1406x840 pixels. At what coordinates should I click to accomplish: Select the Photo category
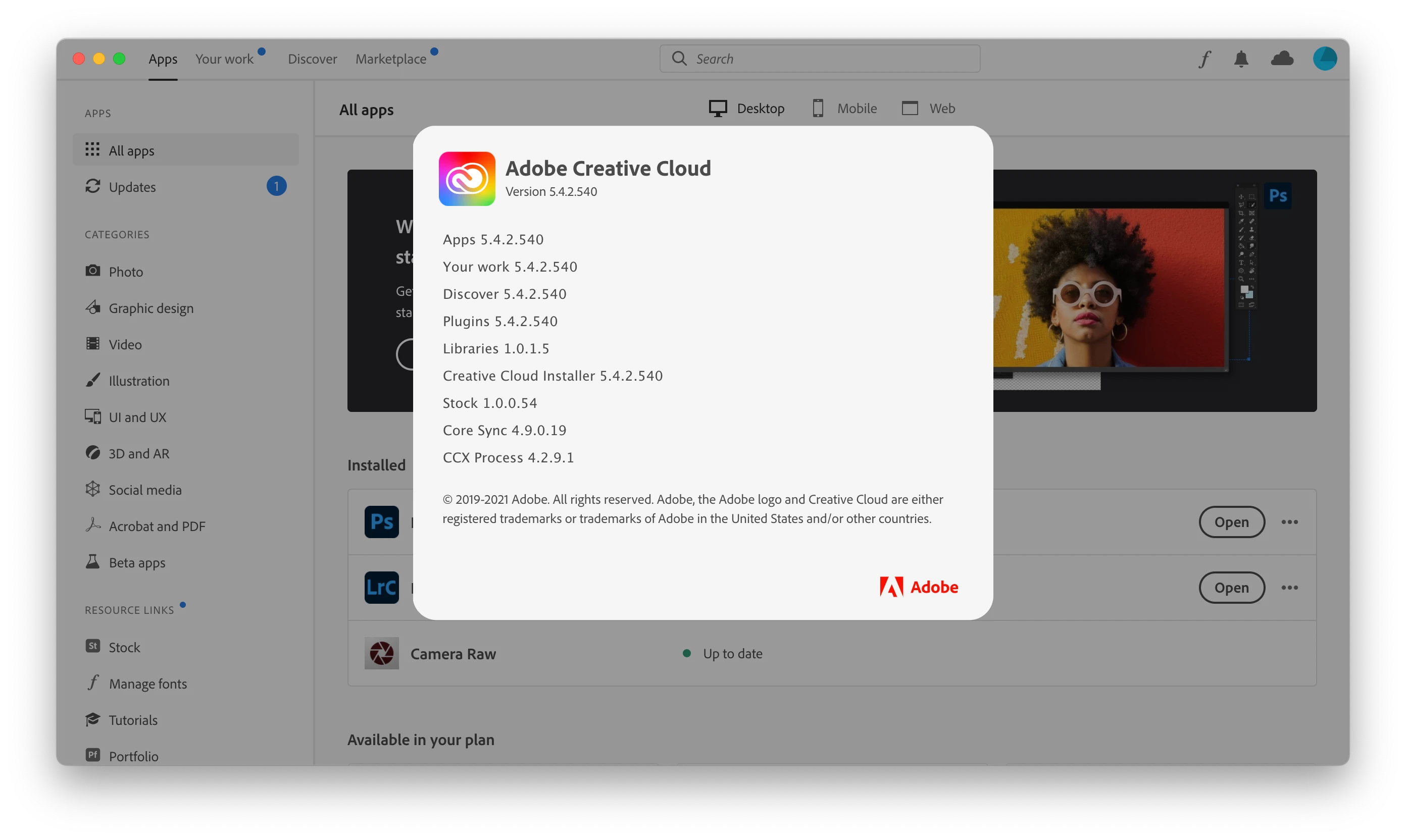click(126, 272)
